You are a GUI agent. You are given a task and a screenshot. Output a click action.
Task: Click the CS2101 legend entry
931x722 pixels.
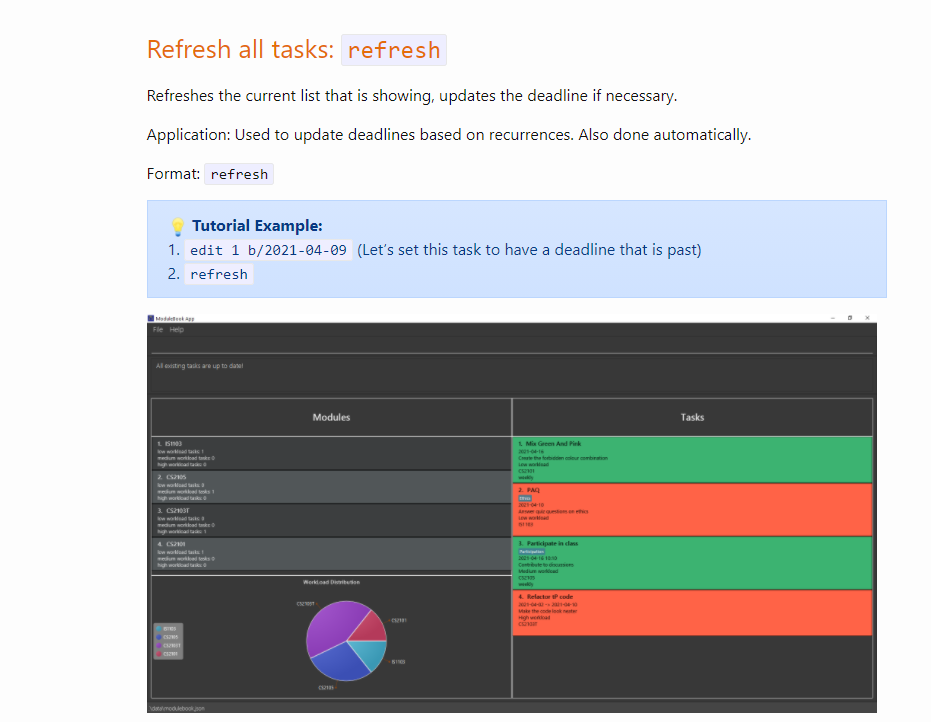(x=167, y=654)
